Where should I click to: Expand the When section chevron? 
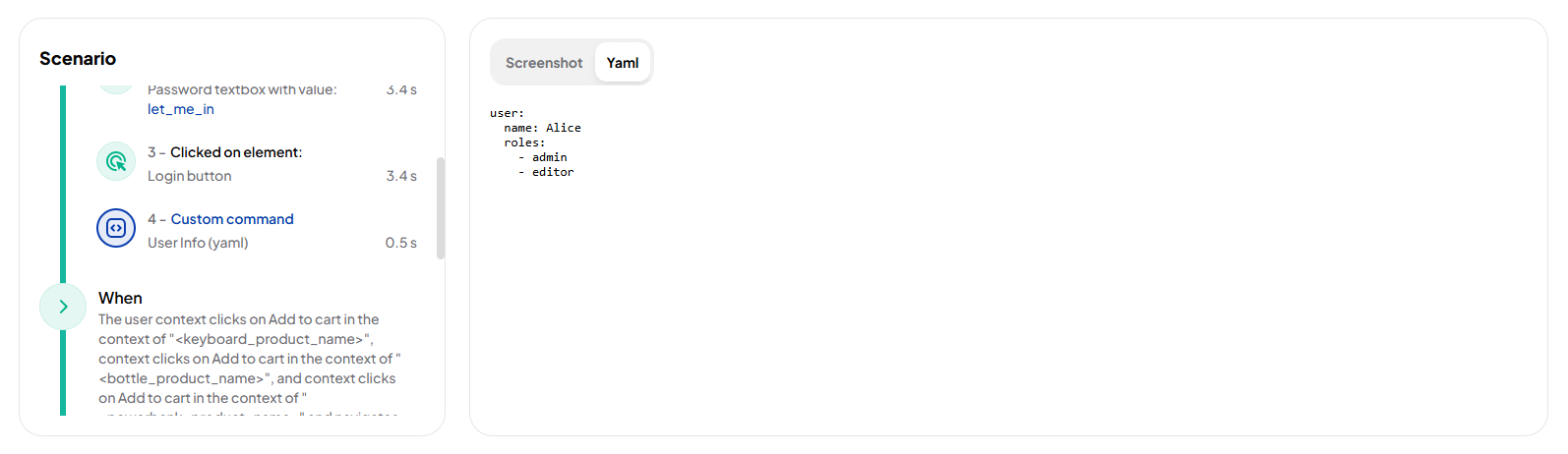tap(63, 307)
